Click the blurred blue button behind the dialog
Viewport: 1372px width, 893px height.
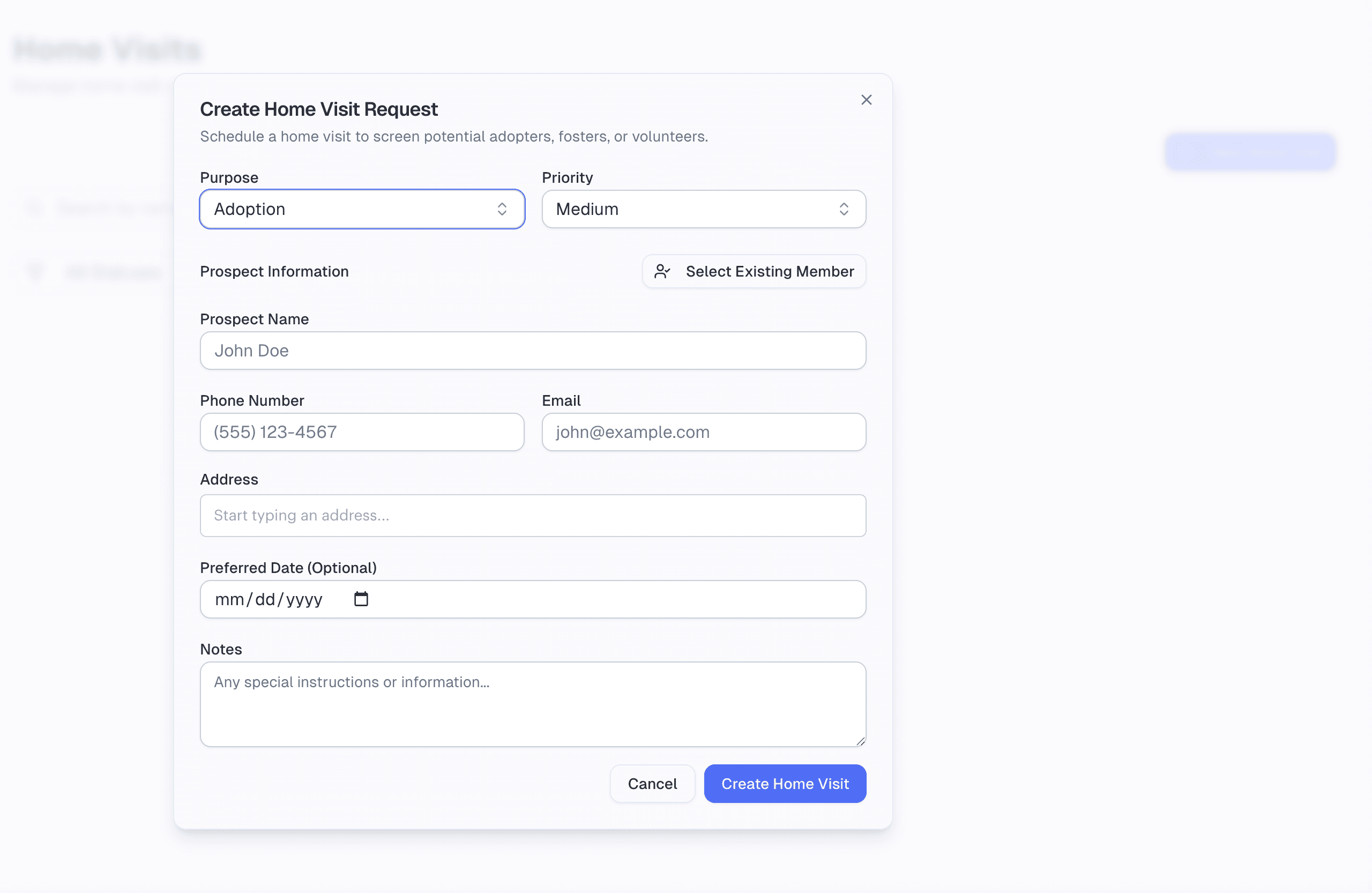point(1249,152)
